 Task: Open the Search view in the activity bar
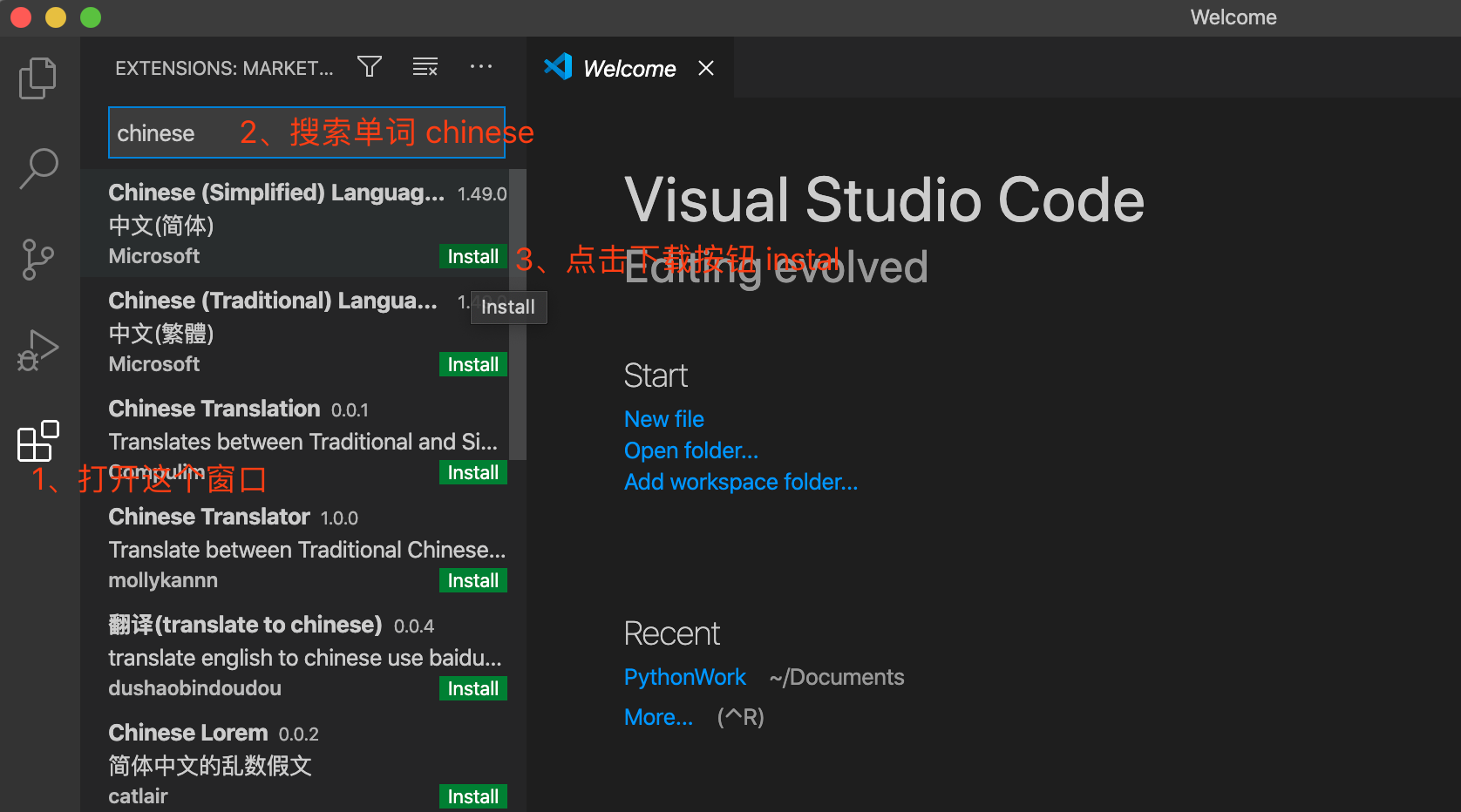(x=37, y=168)
